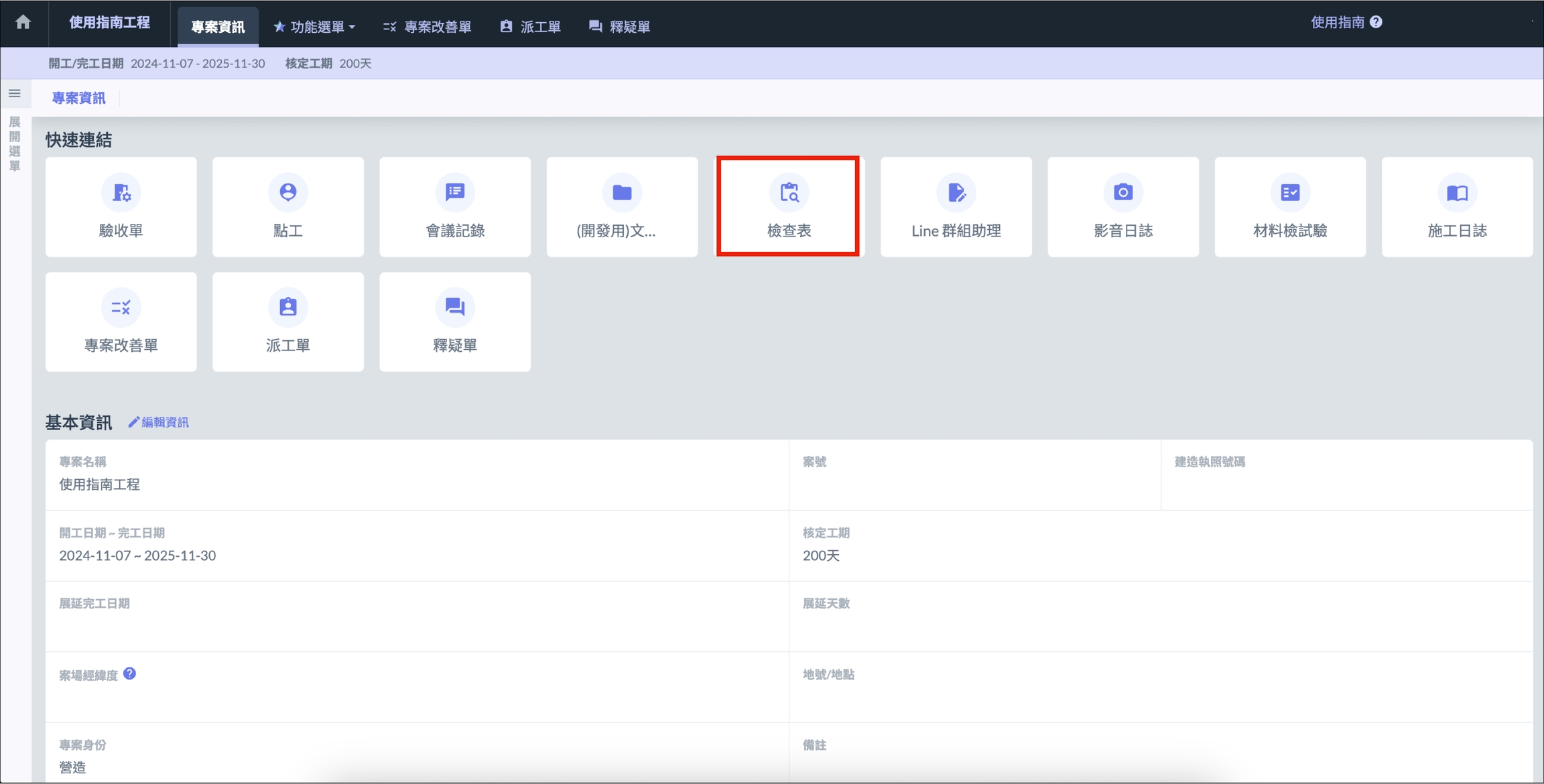Viewport: 1544px width, 784px height.
Task: Open the 會議記錄 quick link tile
Action: pos(454,207)
